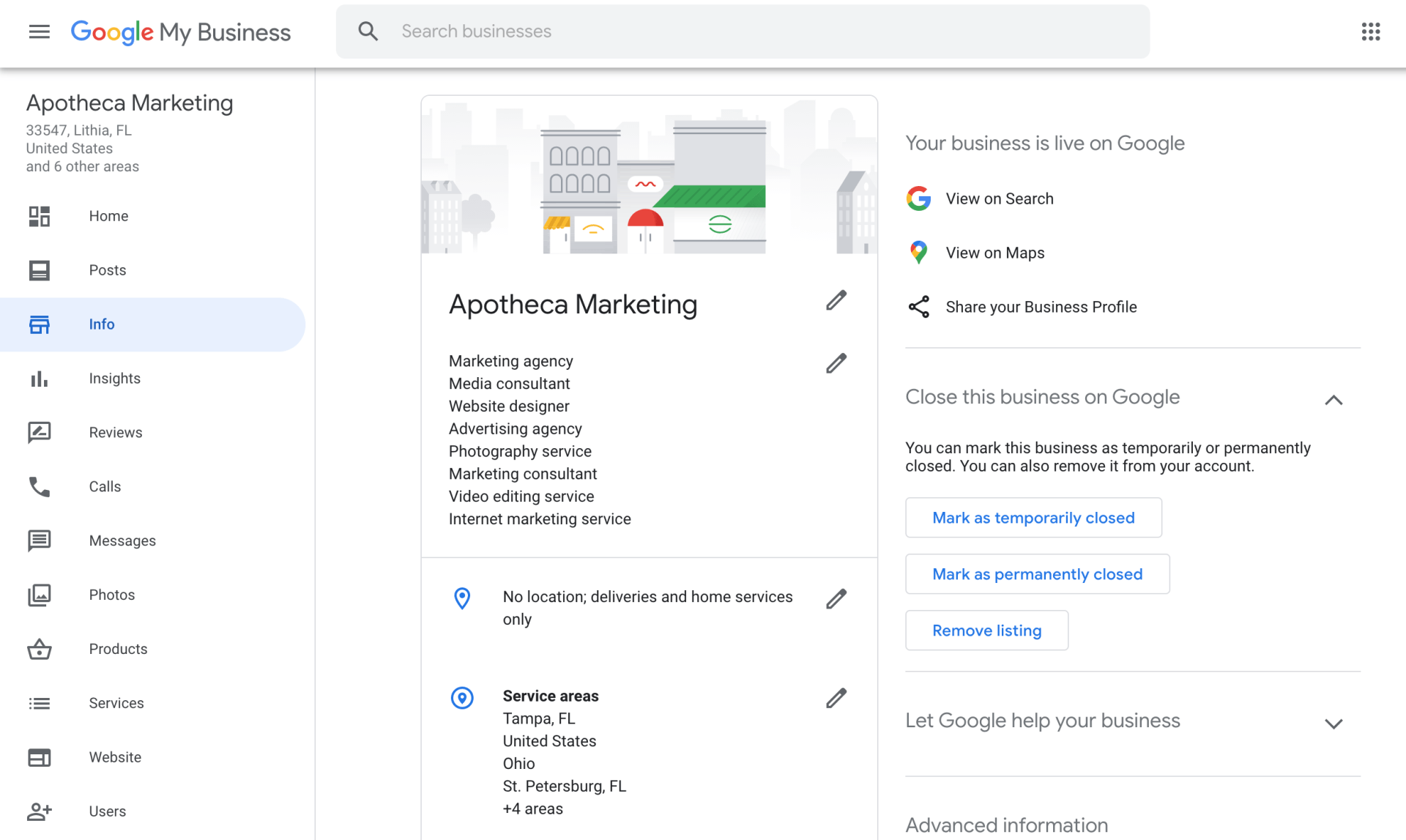
Task: Click Apotheca Marketing sidebar title
Action: pyautogui.click(x=130, y=103)
